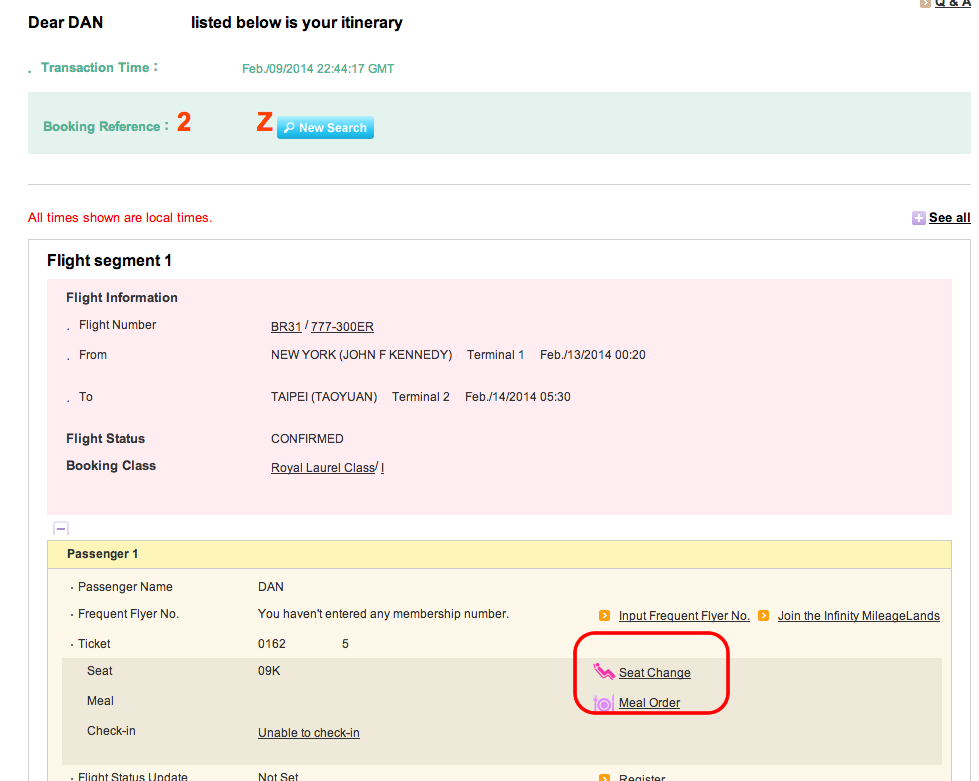
Task: Click orange arrow icon before Join the Infinity MileageLands
Action: tap(764, 616)
